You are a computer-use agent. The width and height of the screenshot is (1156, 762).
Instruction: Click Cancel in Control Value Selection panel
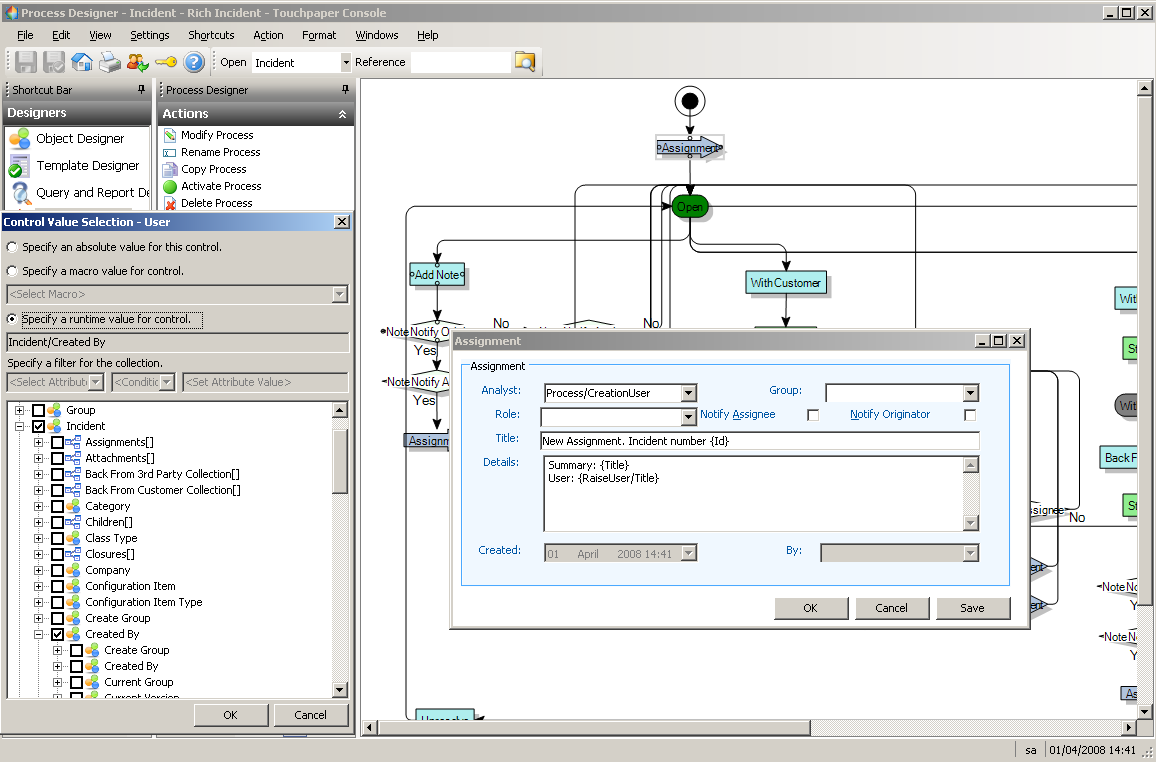[310, 715]
